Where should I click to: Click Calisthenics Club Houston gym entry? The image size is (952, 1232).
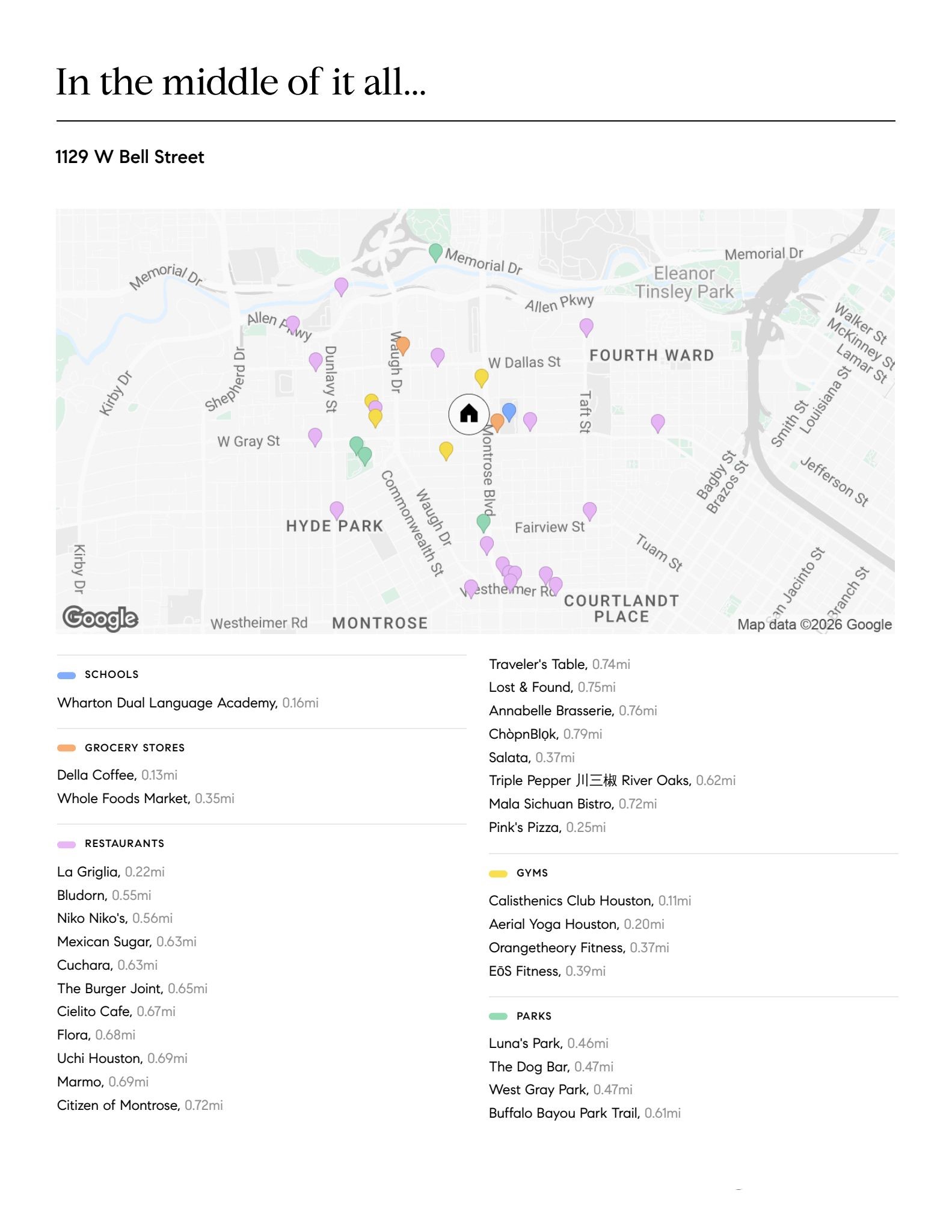tap(590, 901)
